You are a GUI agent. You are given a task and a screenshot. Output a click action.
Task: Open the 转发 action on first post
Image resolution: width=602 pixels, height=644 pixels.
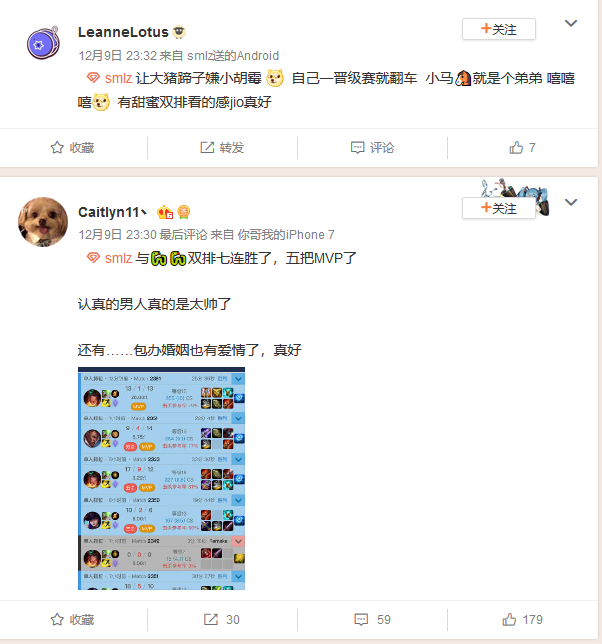click(x=222, y=147)
